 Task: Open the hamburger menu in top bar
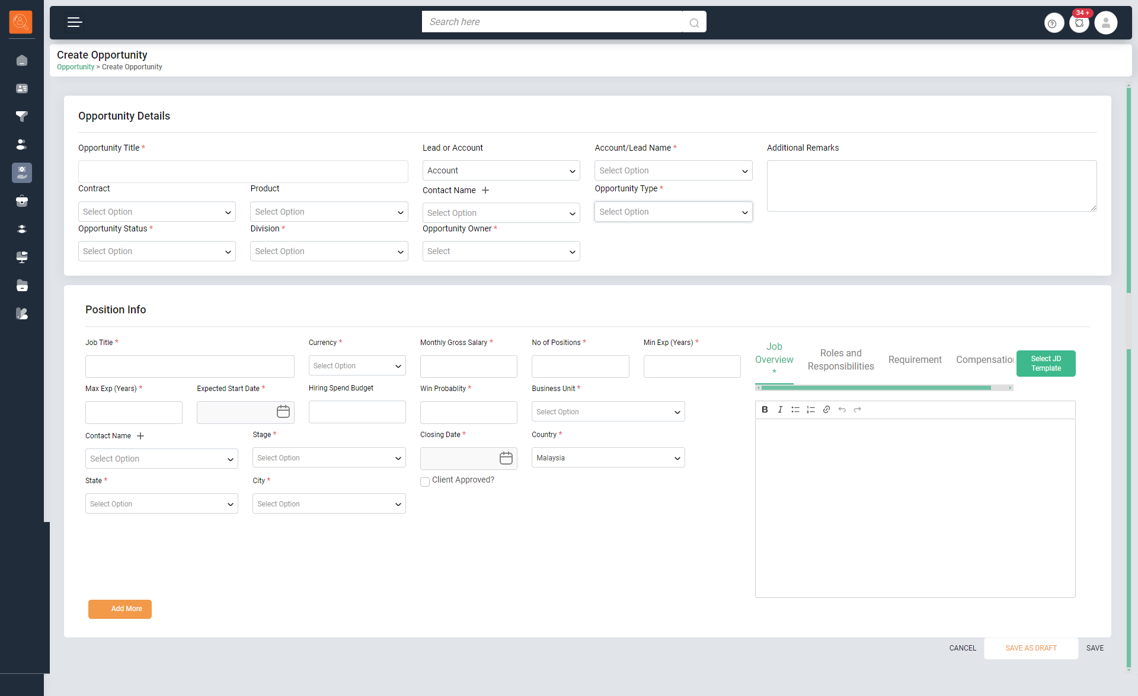(75, 22)
